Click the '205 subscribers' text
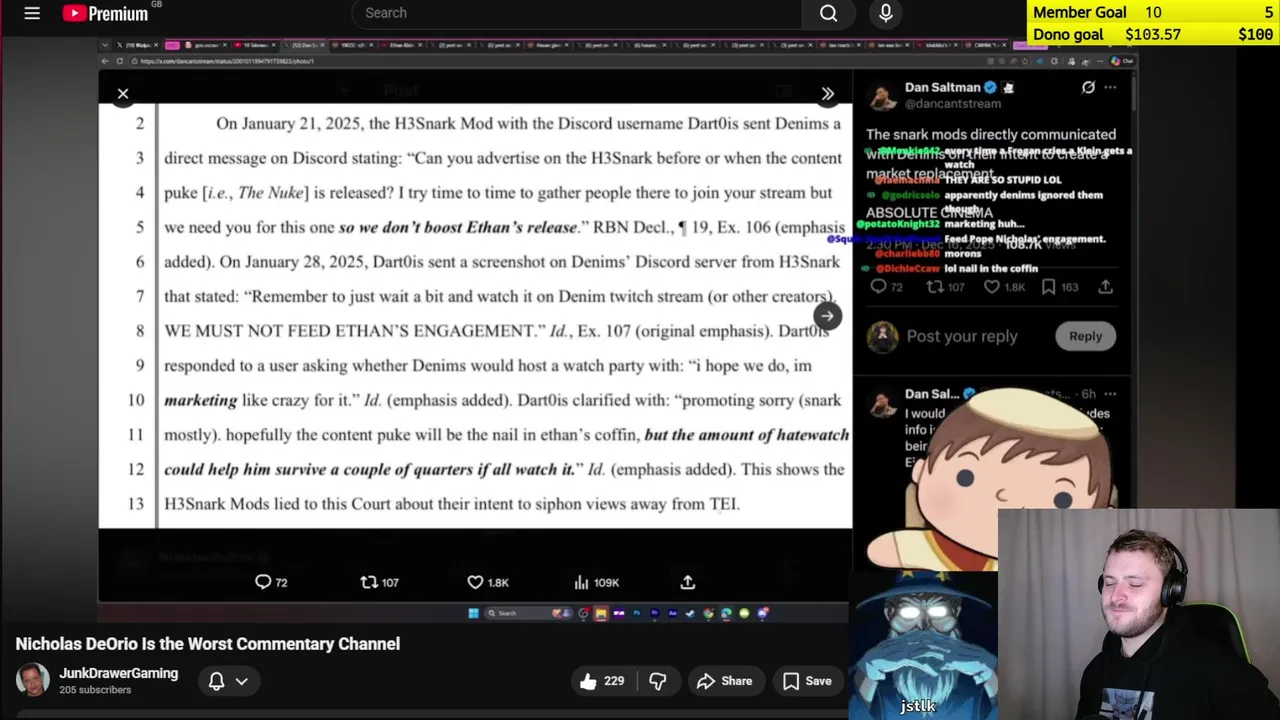 (x=95, y=690)
